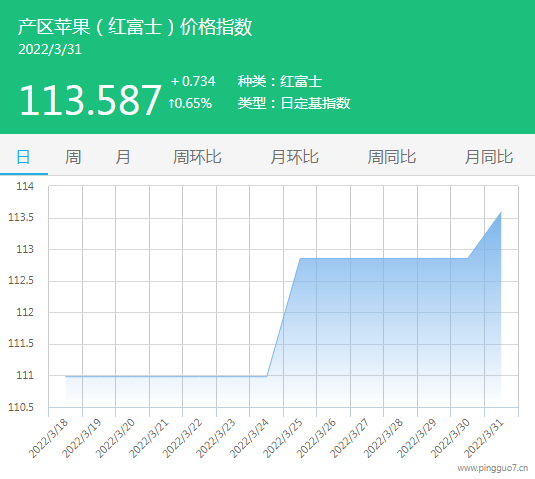Viewport: 535px width, 479px height.
Task: Switch to the 周 weekly tab
Action: click(x=73, y=157)
